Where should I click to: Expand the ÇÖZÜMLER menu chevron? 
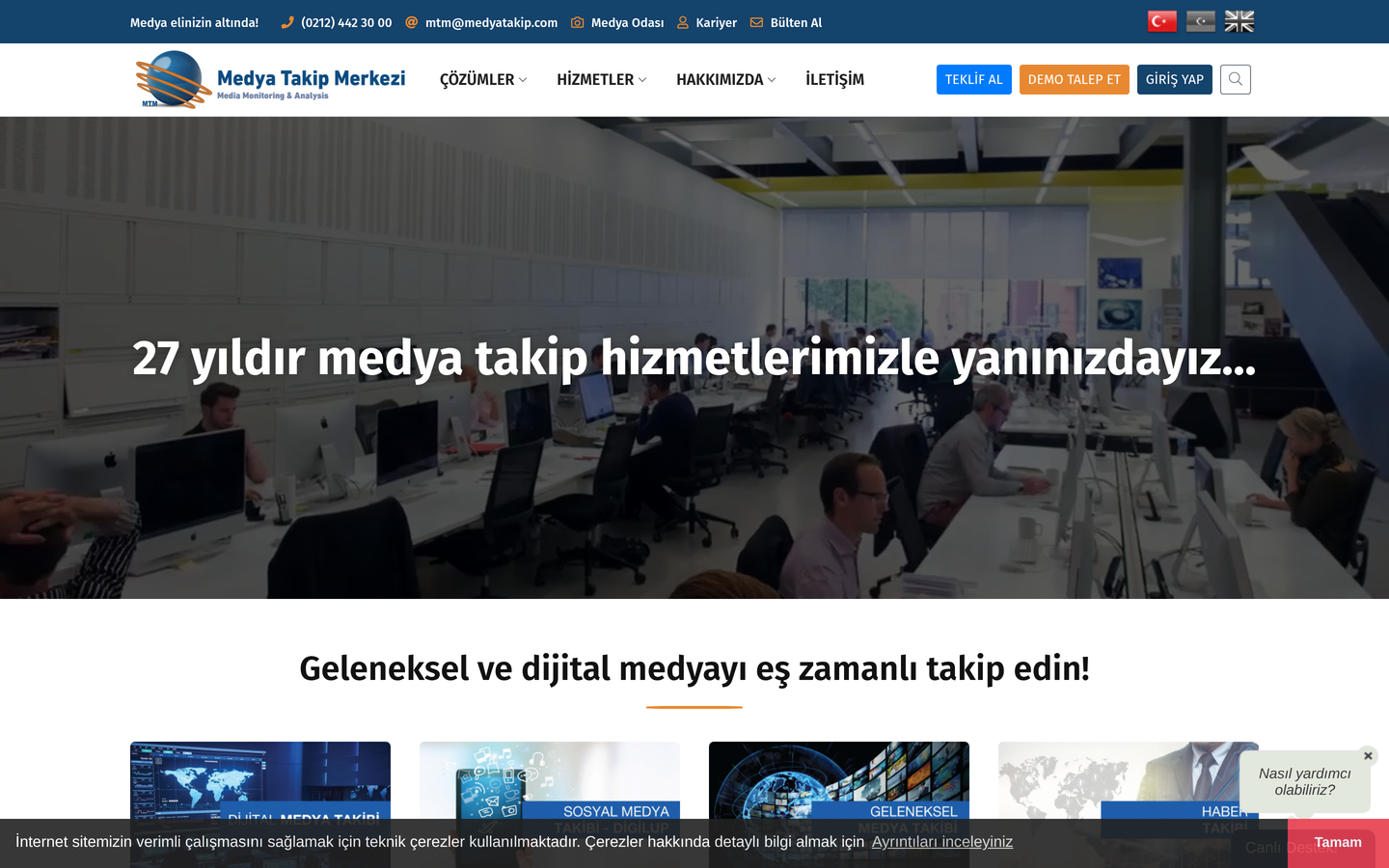[523, 80]
